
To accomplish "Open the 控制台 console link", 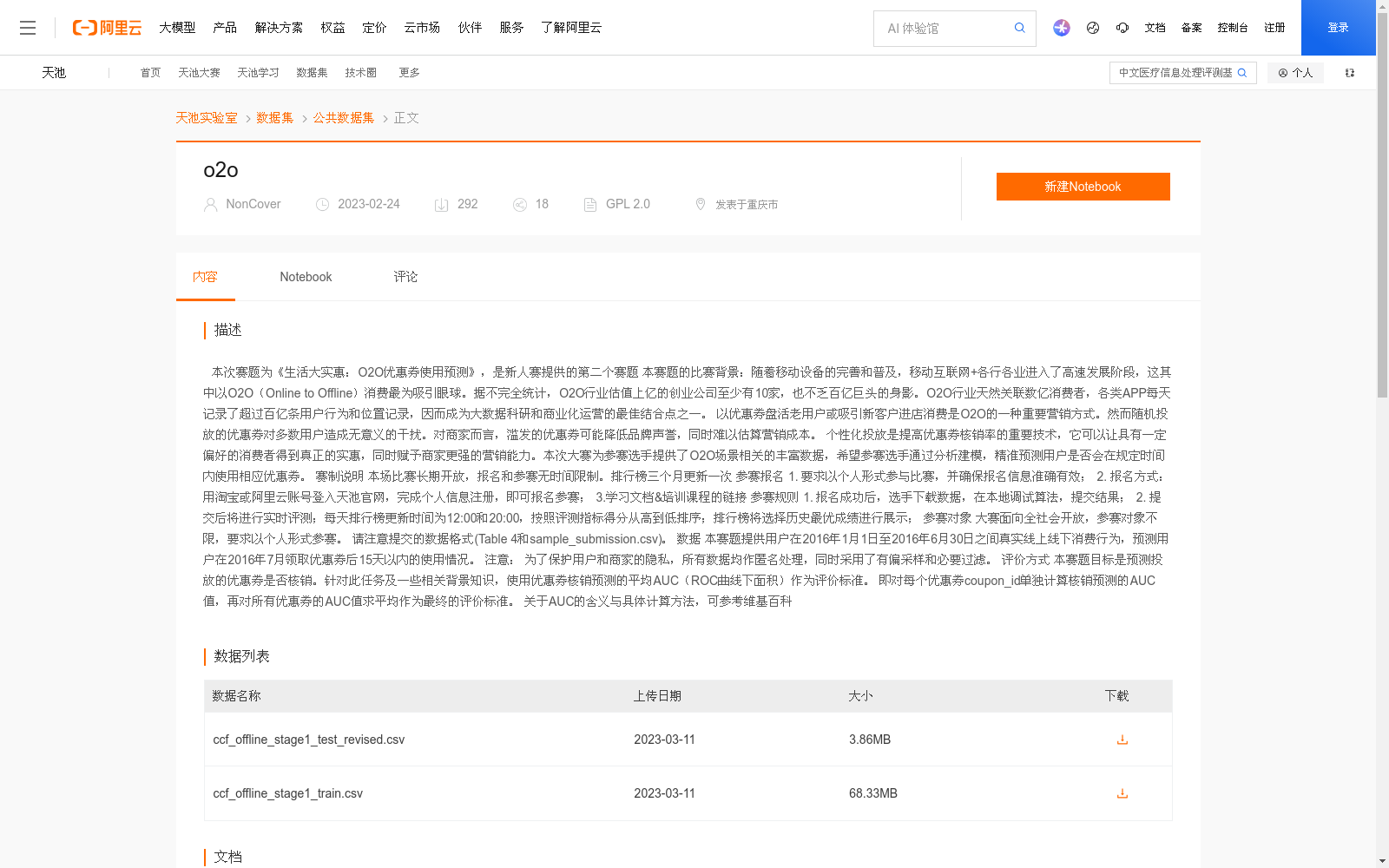I will click(1233, 28).
